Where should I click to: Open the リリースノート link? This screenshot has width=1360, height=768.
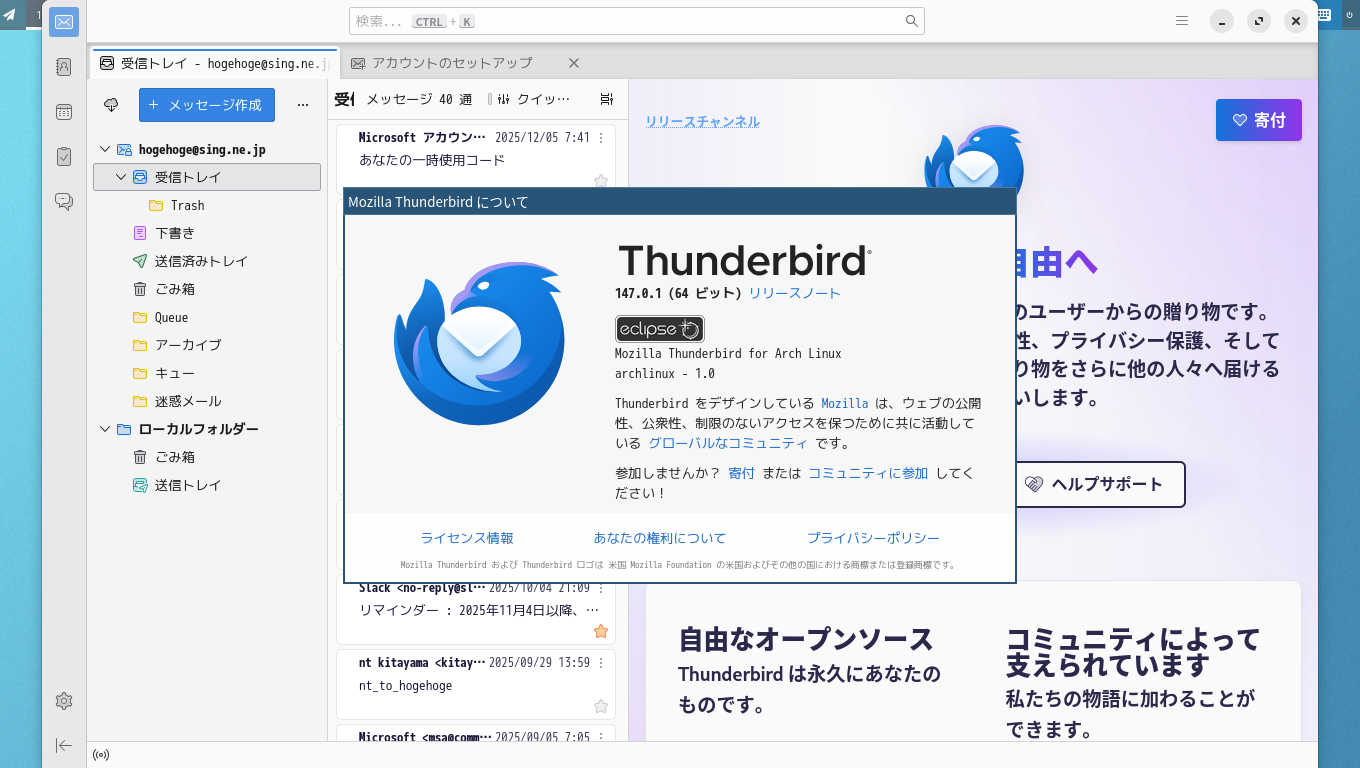[x=795, y=293]
